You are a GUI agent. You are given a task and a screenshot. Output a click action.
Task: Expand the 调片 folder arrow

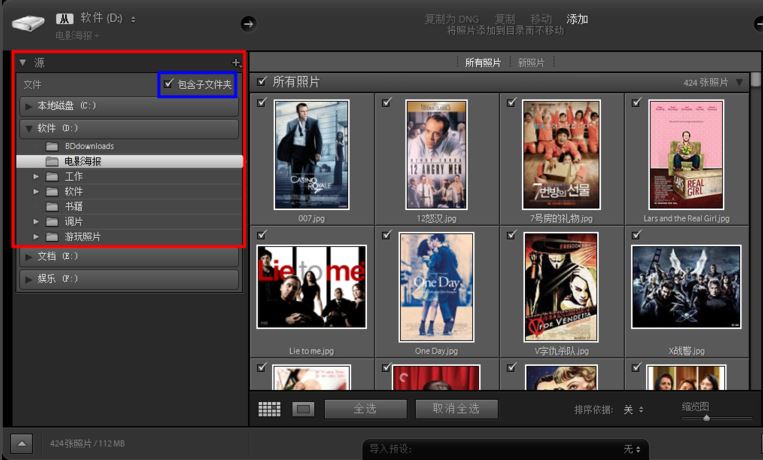click(36, 221)
